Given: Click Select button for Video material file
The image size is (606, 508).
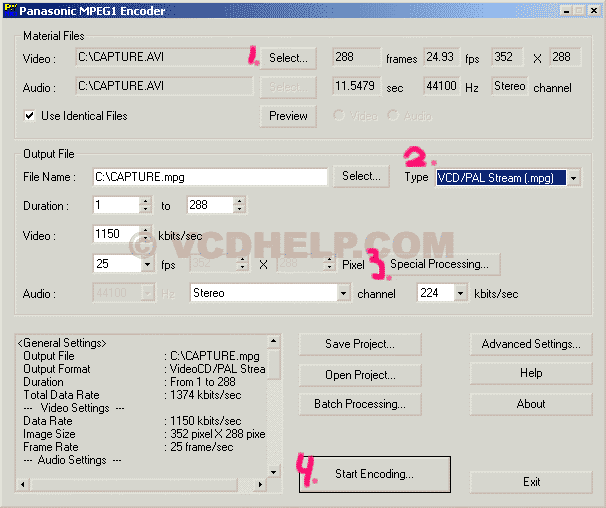Looking at the screenshot, I should (x=288, y=58).
